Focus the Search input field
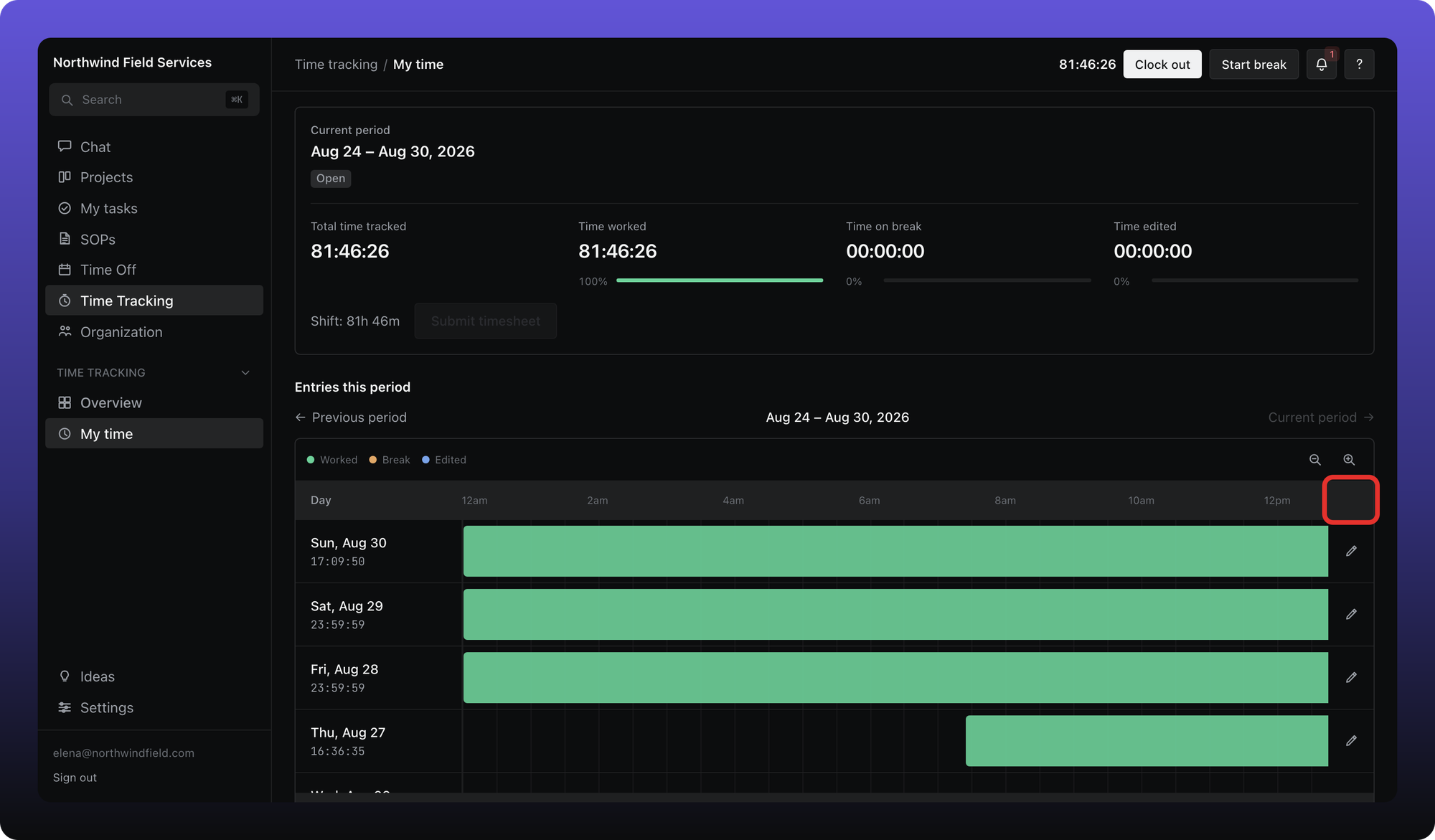This screenshot has width=1435, height=840. point(154,100)
